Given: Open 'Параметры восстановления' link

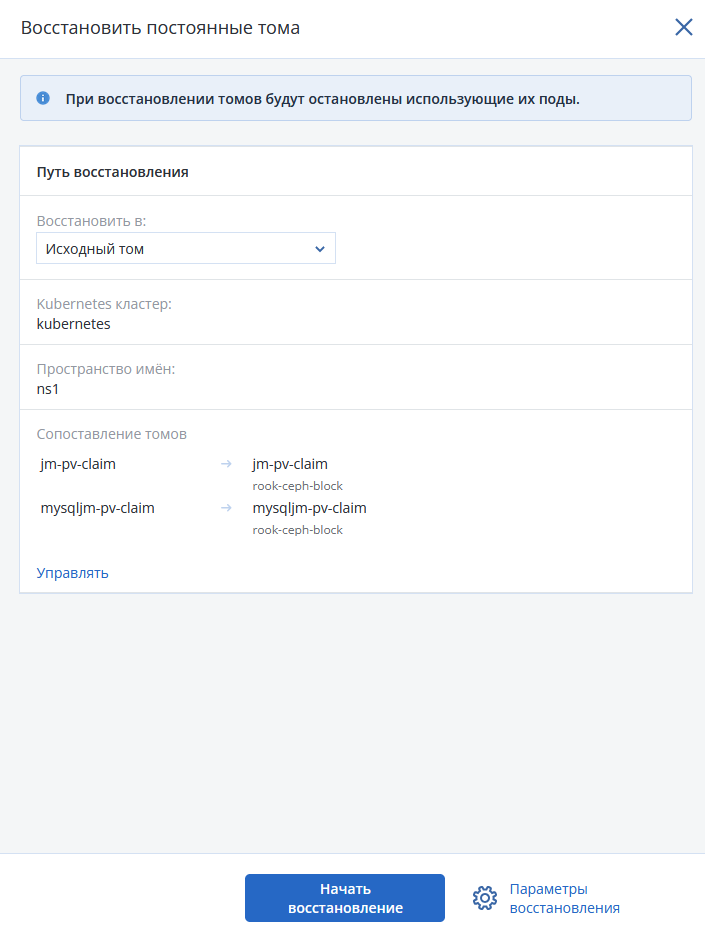Looking at the screenshot, I should (x=564, y=898).
